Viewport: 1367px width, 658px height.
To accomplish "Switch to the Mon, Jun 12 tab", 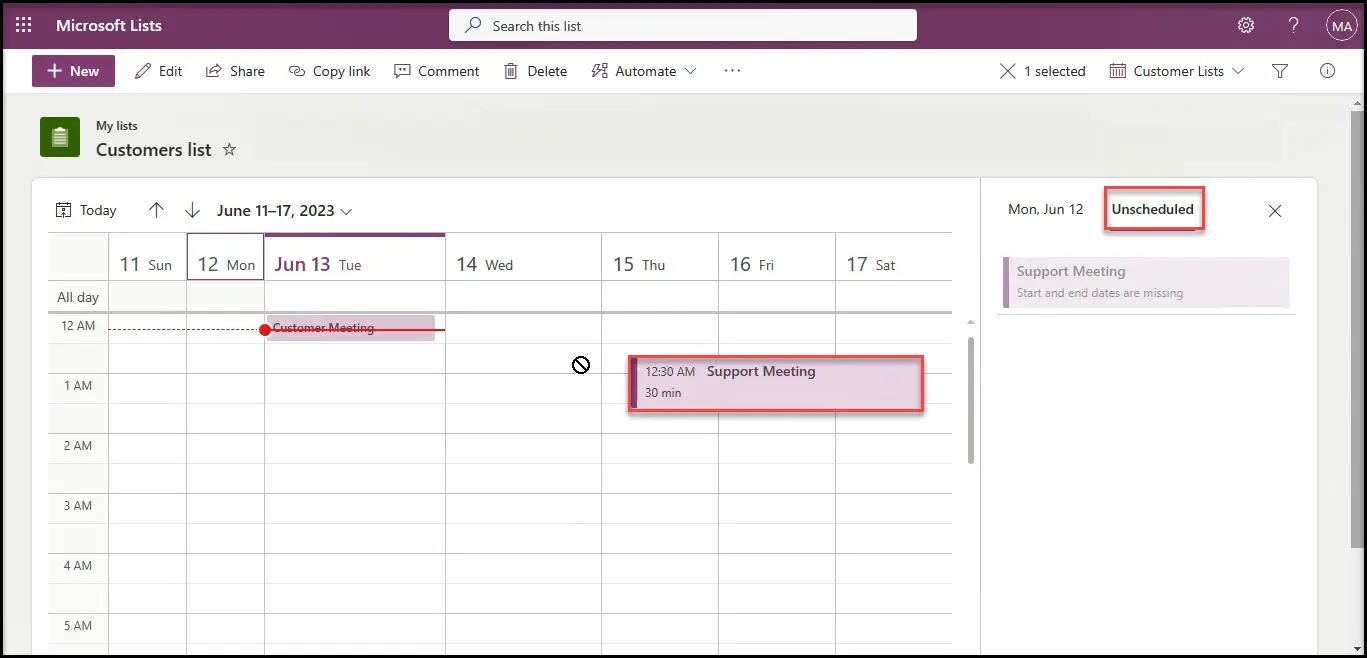I will coord(1045,209).
